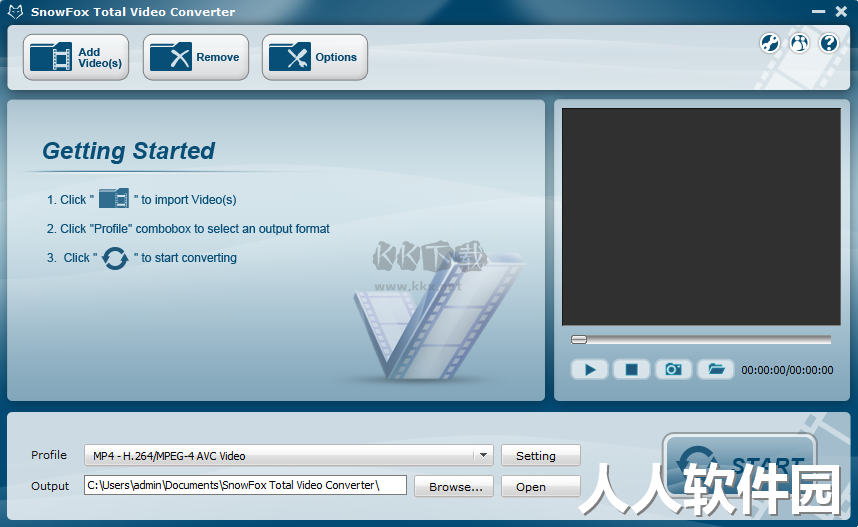Image resolution: width=858 pixels, height=527 pixels.
Task: Click the Remove button in toolbar
Action: coord(196,57)
